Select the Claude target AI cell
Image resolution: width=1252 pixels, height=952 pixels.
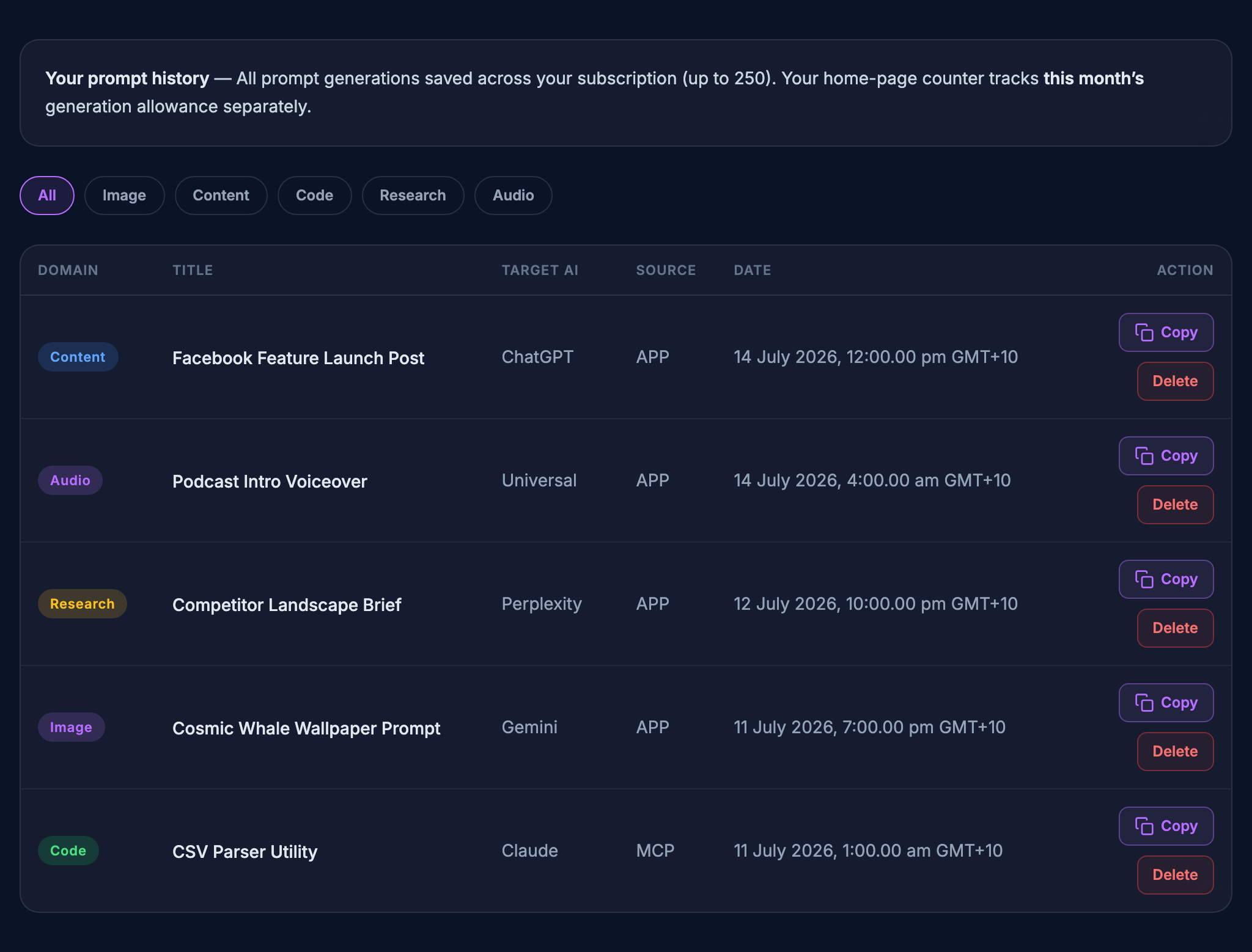click(529, 851)
